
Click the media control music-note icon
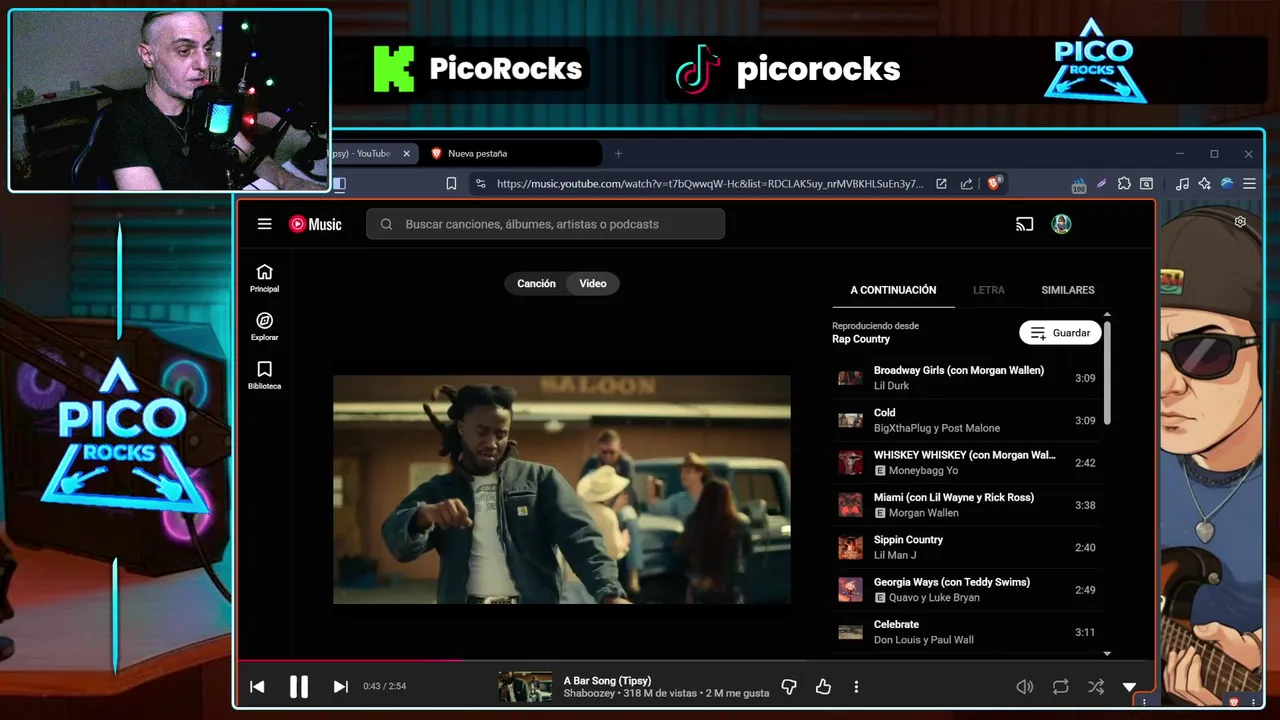1182,184
